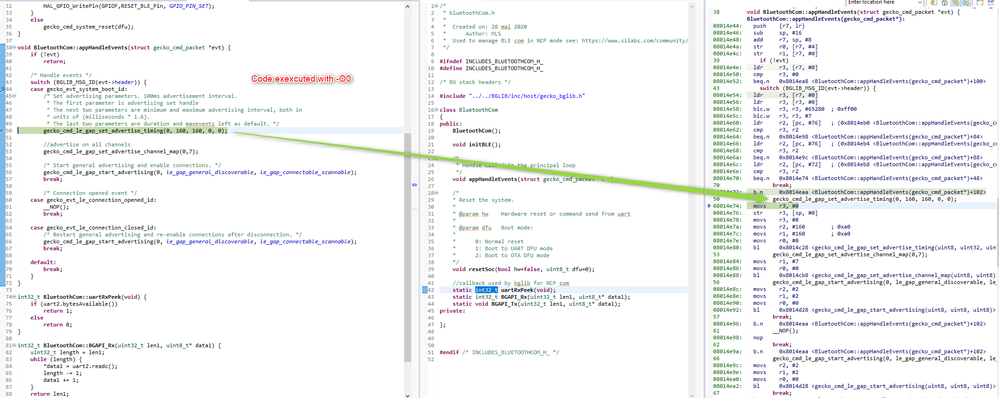
Task: Click the gecko_bglib.h include path
Action: [526, 96]
